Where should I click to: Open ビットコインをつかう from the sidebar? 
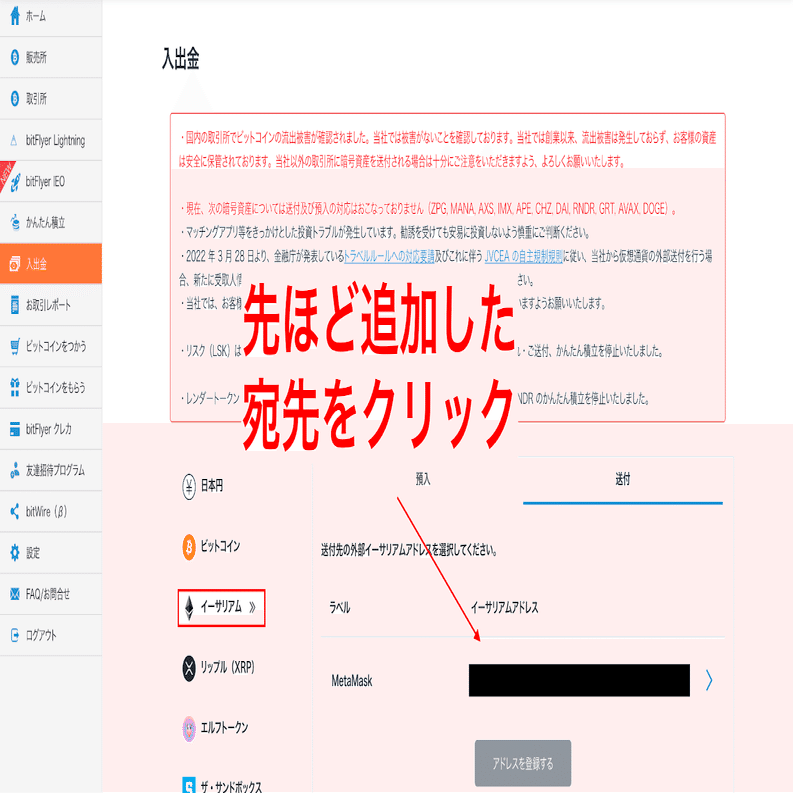tap(51, 346)
